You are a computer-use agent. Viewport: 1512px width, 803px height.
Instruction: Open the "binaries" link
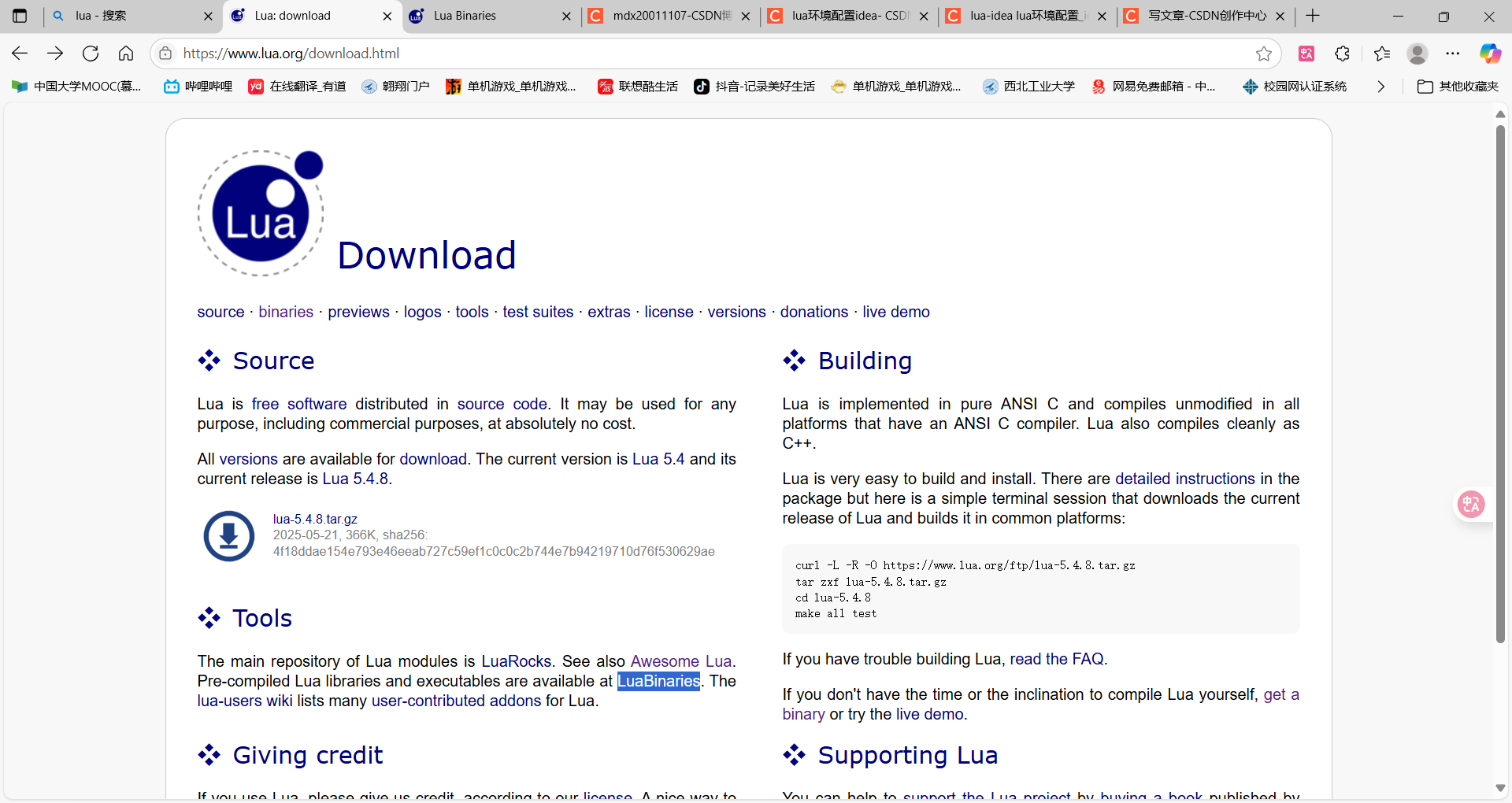point(285,312)
